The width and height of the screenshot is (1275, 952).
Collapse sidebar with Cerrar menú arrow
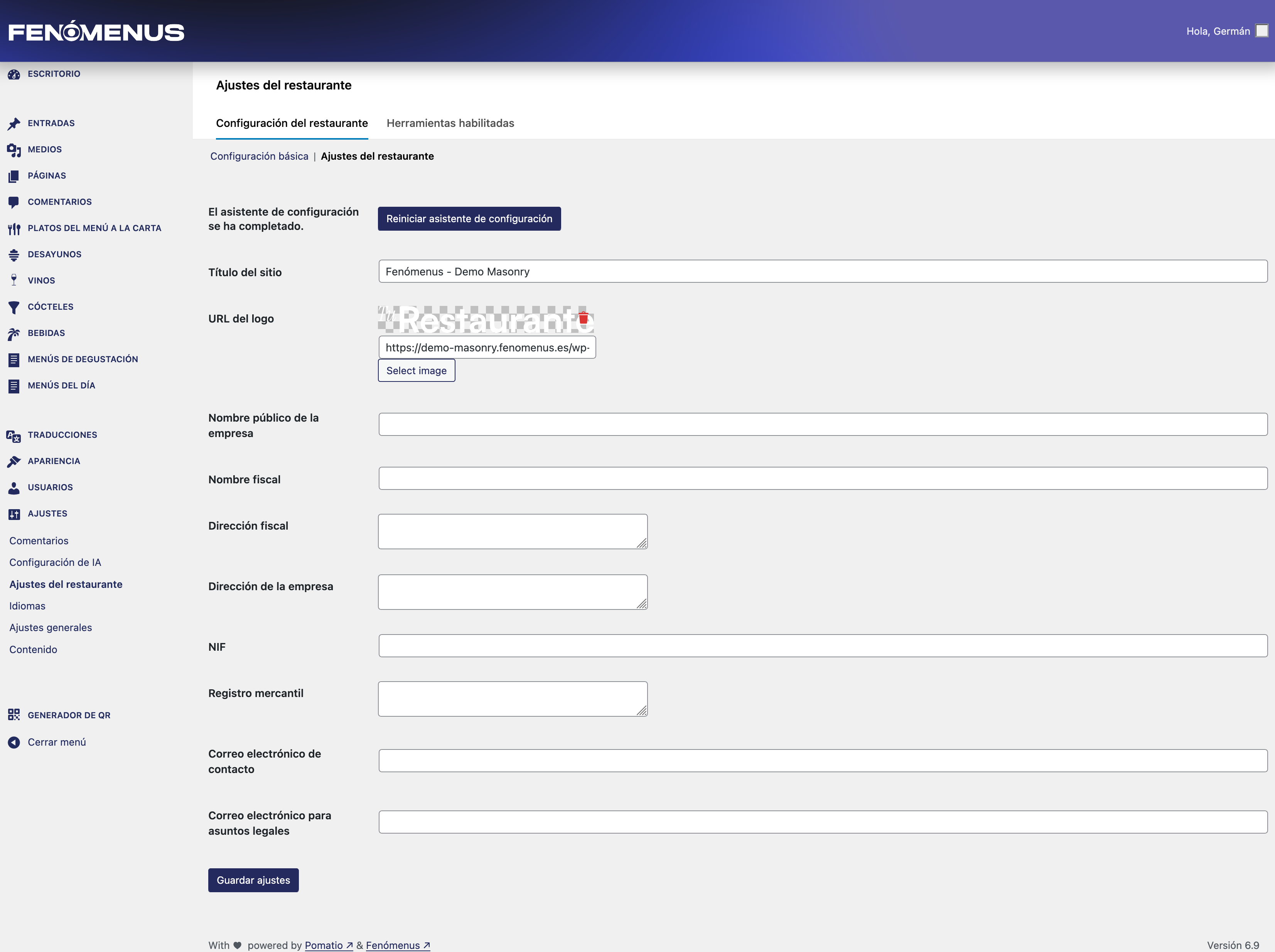(14, 742)
